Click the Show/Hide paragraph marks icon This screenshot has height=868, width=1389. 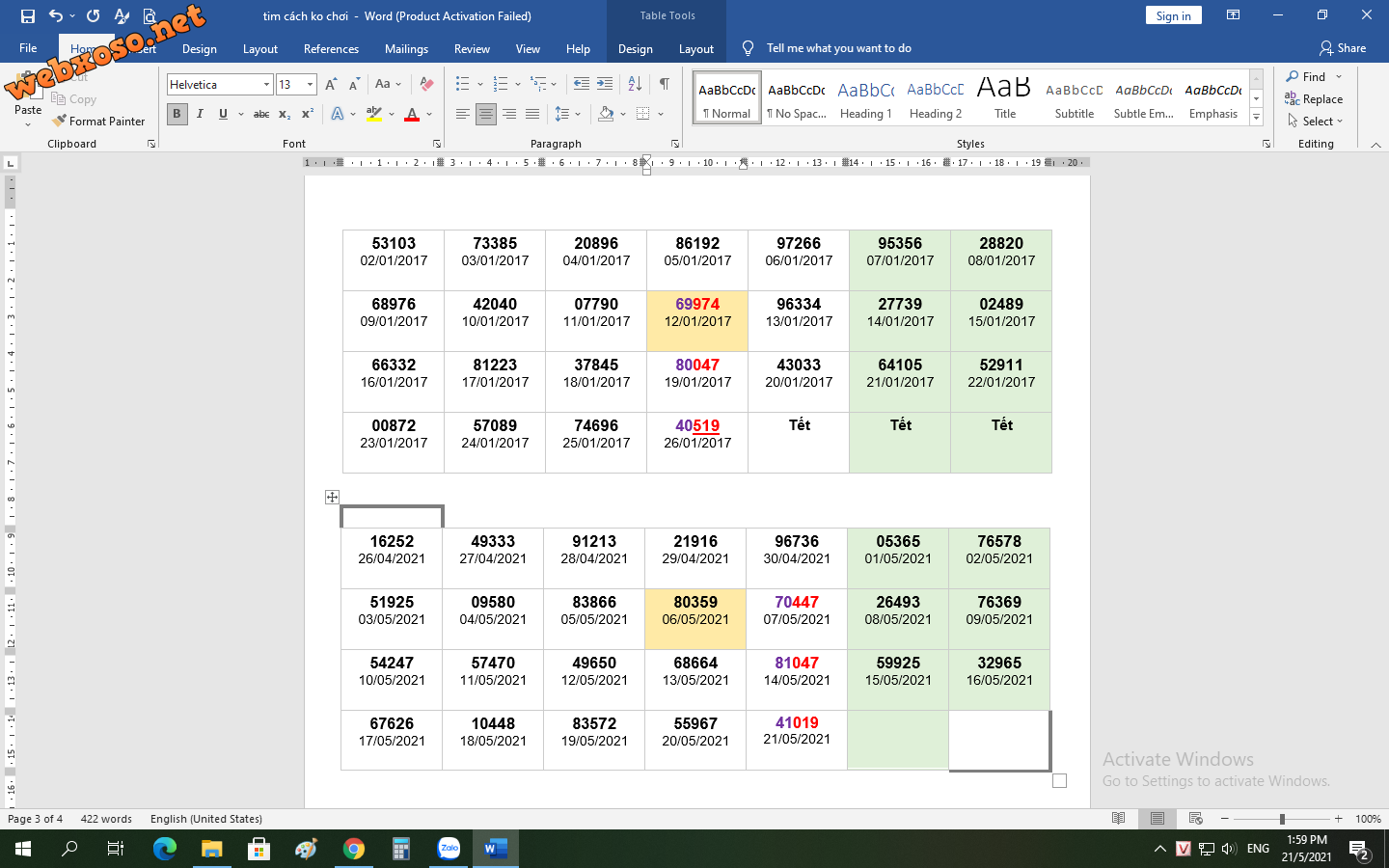(665, 84)
